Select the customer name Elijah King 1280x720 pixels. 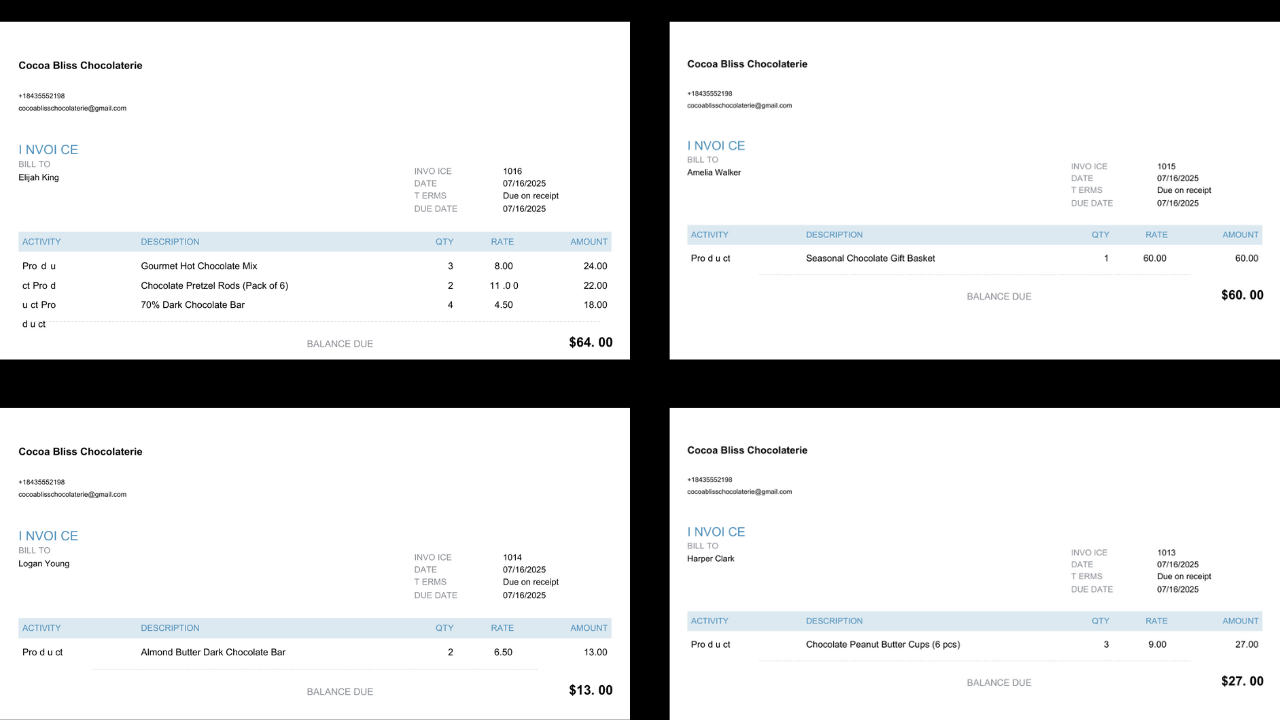coord(39,178)
